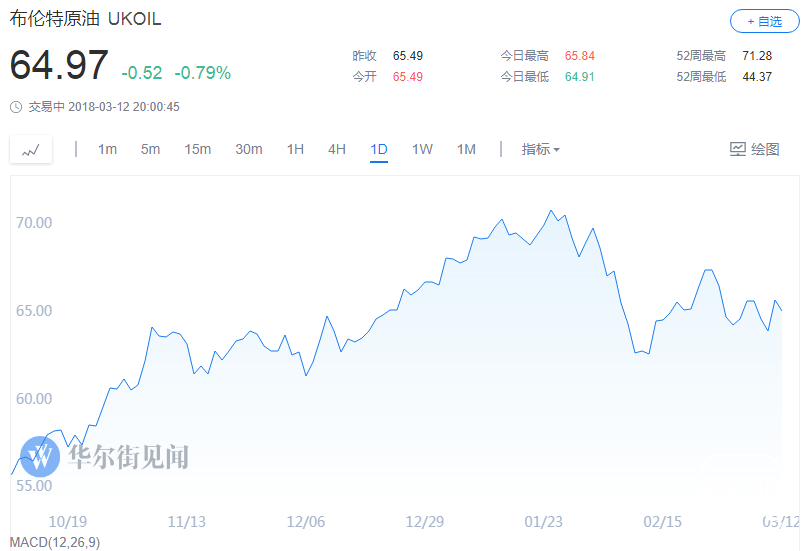Click the 01/23 date marker on axis
Image resolution: width=801 pixels, height=551 pixels.
click(x=544, y=521)
